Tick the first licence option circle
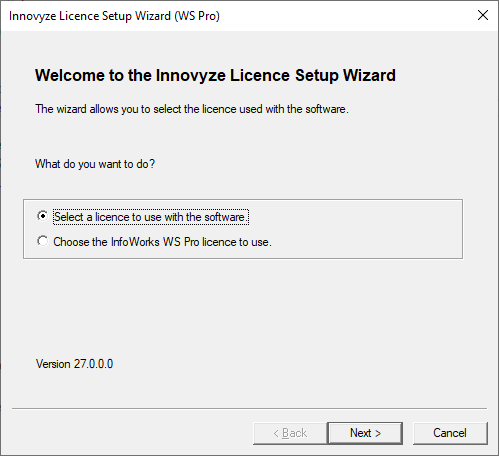499x456 pixels. 43,216
